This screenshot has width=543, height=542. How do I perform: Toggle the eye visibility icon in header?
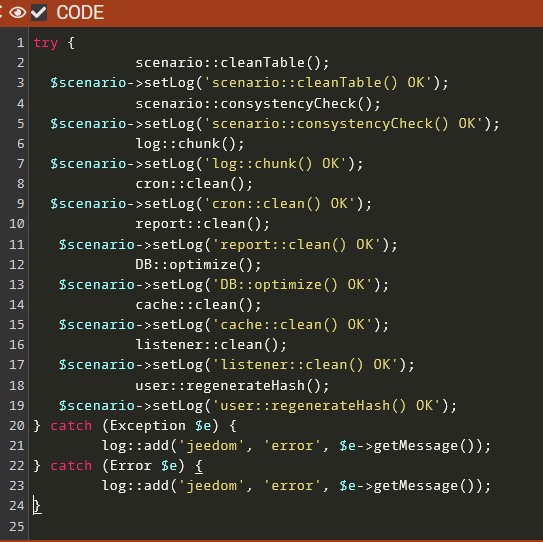coord(17,13)
